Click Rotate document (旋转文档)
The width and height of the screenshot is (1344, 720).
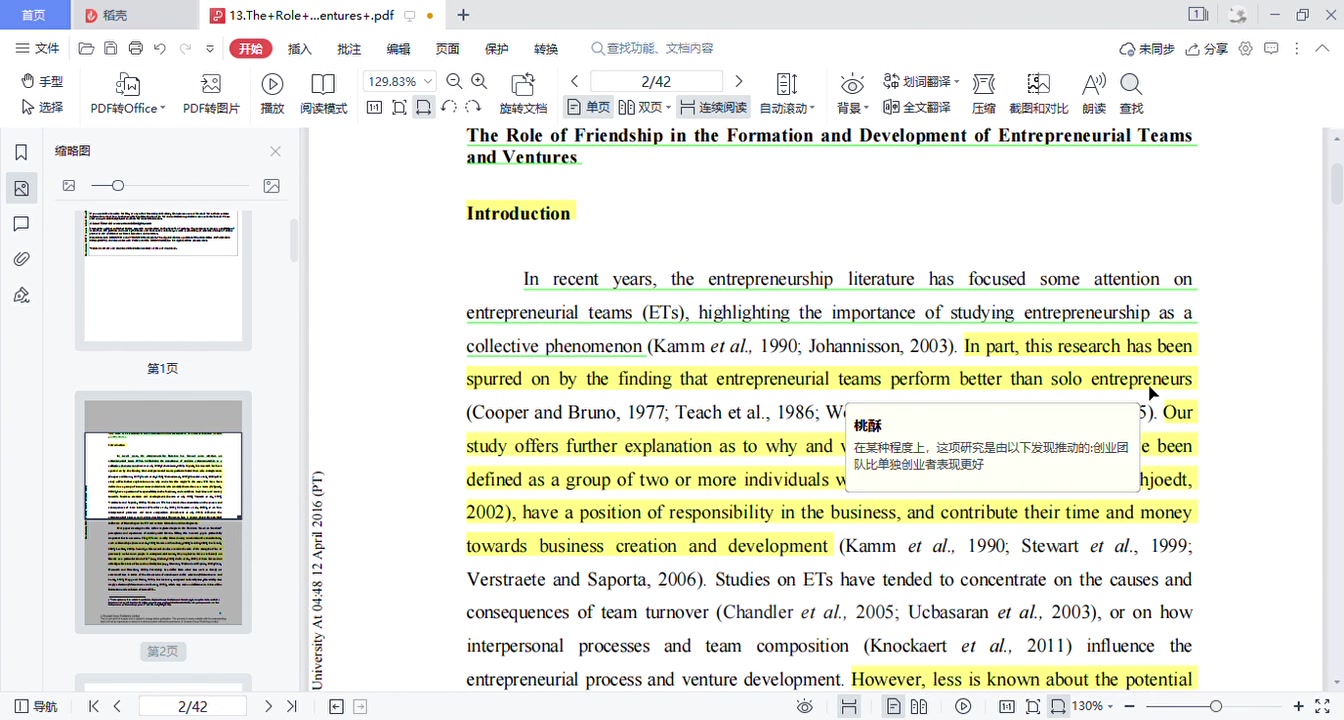(x=523, y=94)
